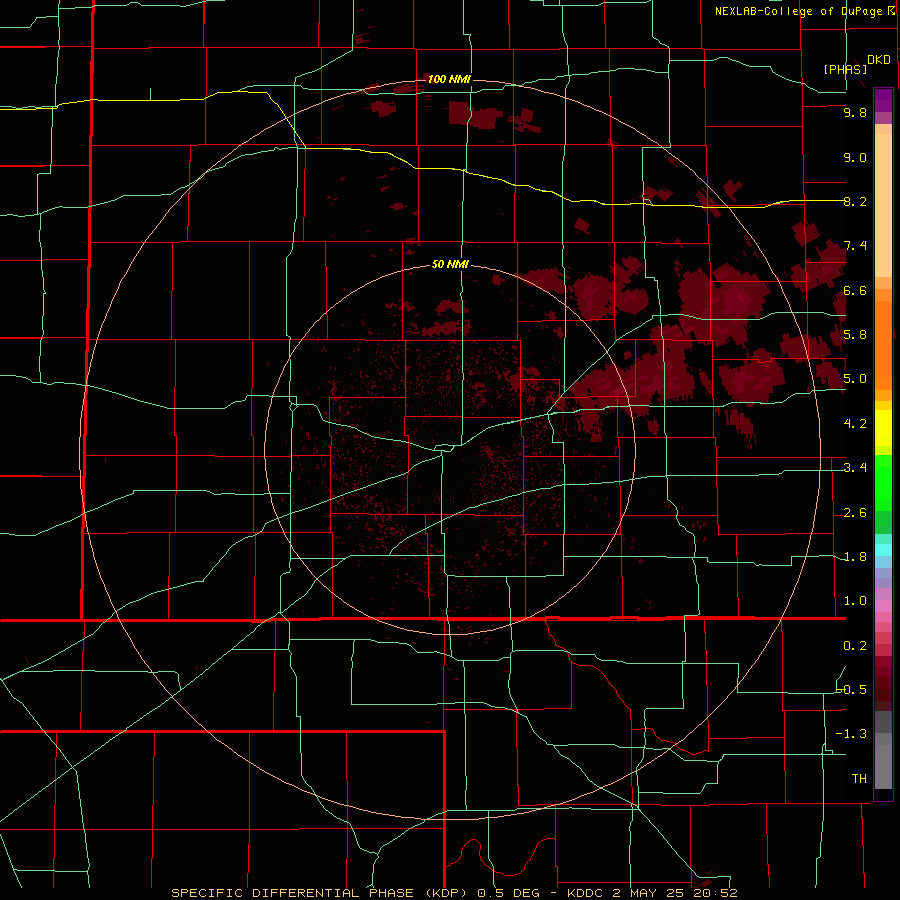Viewport: 900px width, 900px height.
Task: Click the -0.5 legend value
Action: tap(852, 689)
